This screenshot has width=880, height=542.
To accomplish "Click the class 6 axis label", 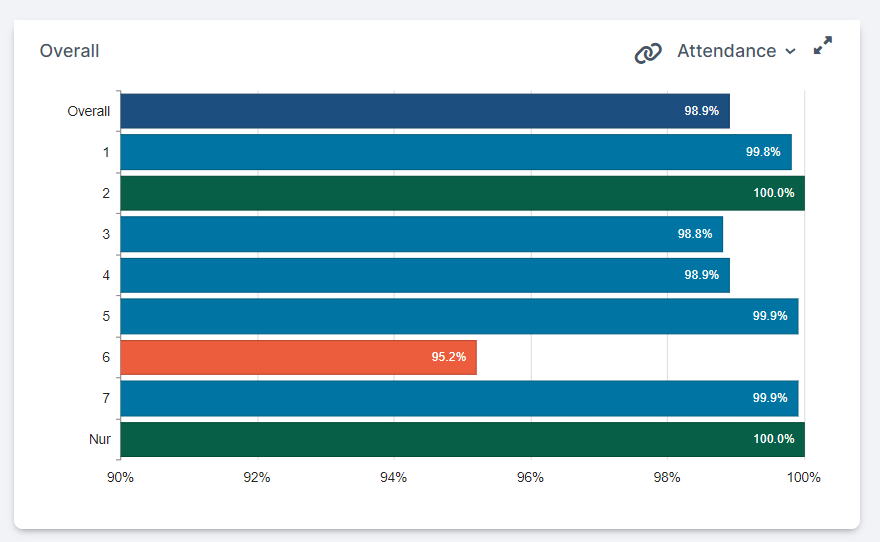I will pyautogui.click(x=105, y=357).
